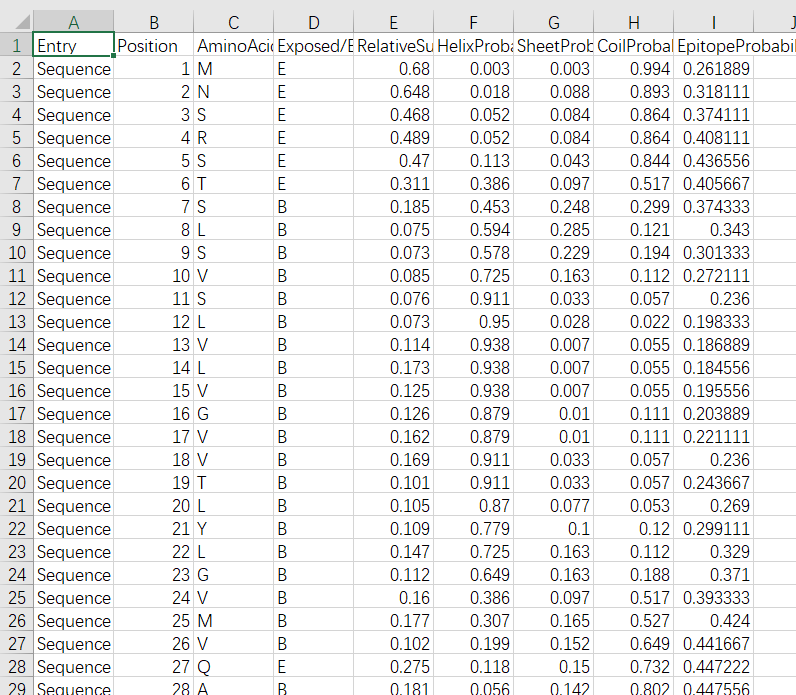Select column D header

314,22
